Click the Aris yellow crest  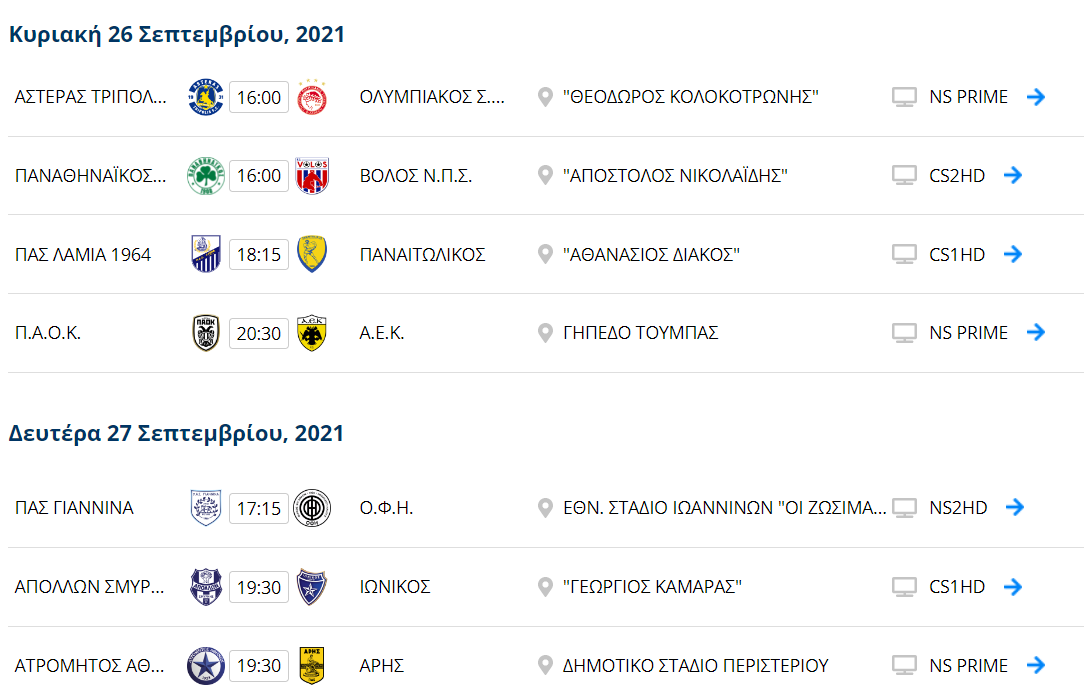(x=312, y=666)
